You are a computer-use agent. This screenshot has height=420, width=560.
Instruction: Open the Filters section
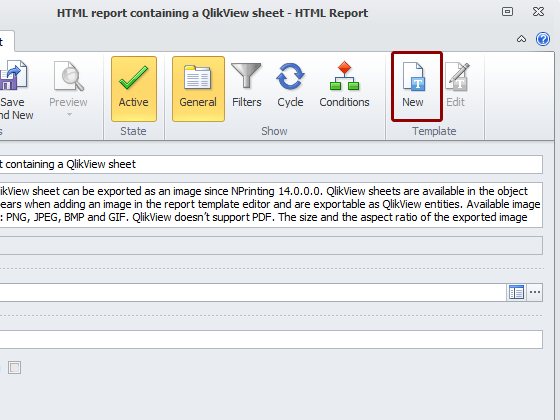click(246, 86)
